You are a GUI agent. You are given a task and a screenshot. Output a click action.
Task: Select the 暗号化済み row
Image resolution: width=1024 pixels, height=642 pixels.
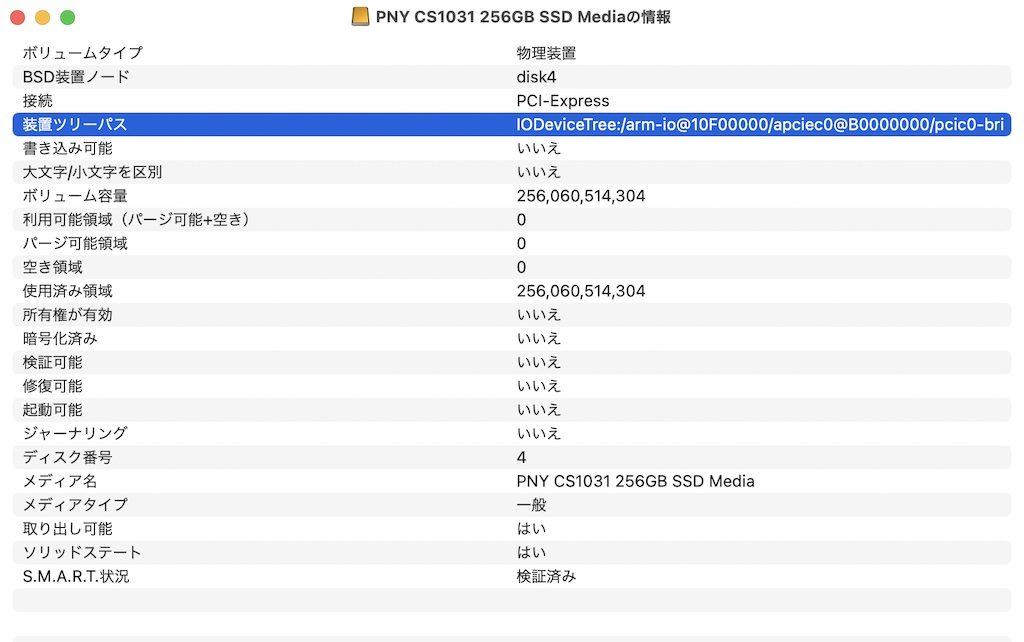[x=512, y=338]
